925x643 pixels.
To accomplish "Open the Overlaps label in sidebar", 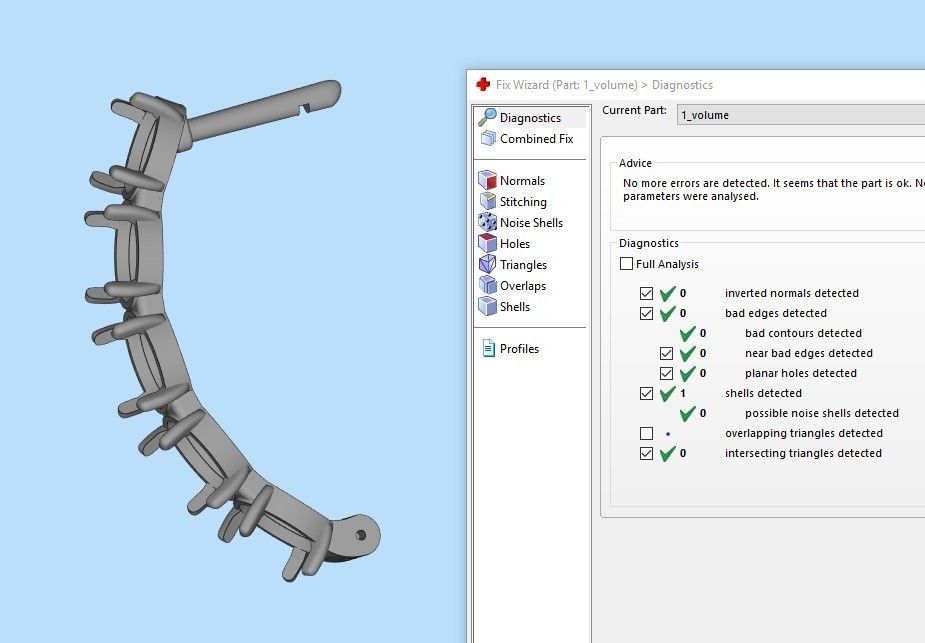I will click(x=523, y=286).
